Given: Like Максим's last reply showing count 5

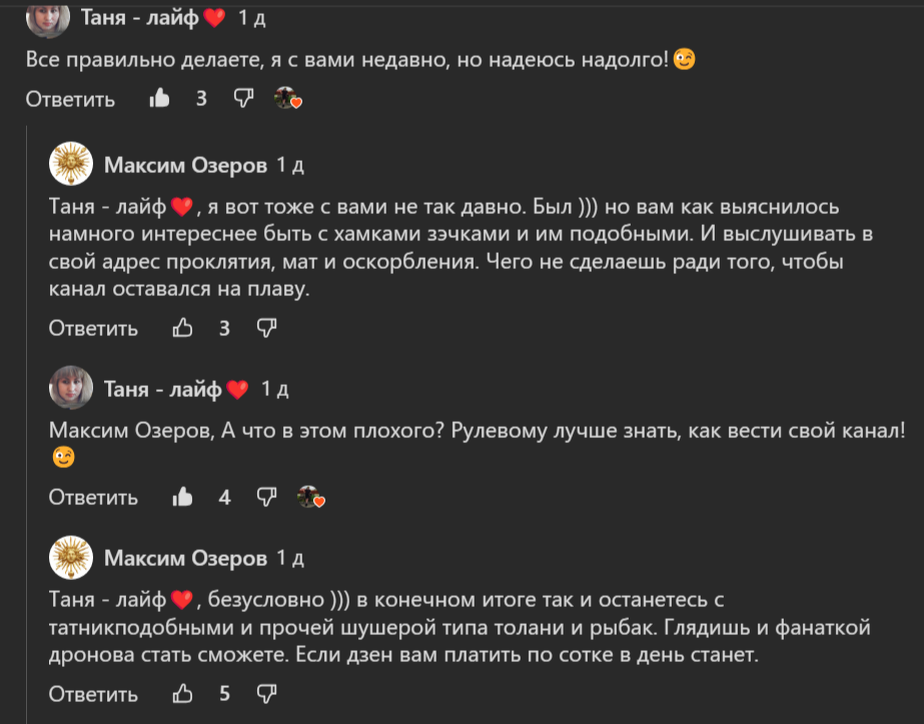Looking at the screenshot, I should point(182,692).
